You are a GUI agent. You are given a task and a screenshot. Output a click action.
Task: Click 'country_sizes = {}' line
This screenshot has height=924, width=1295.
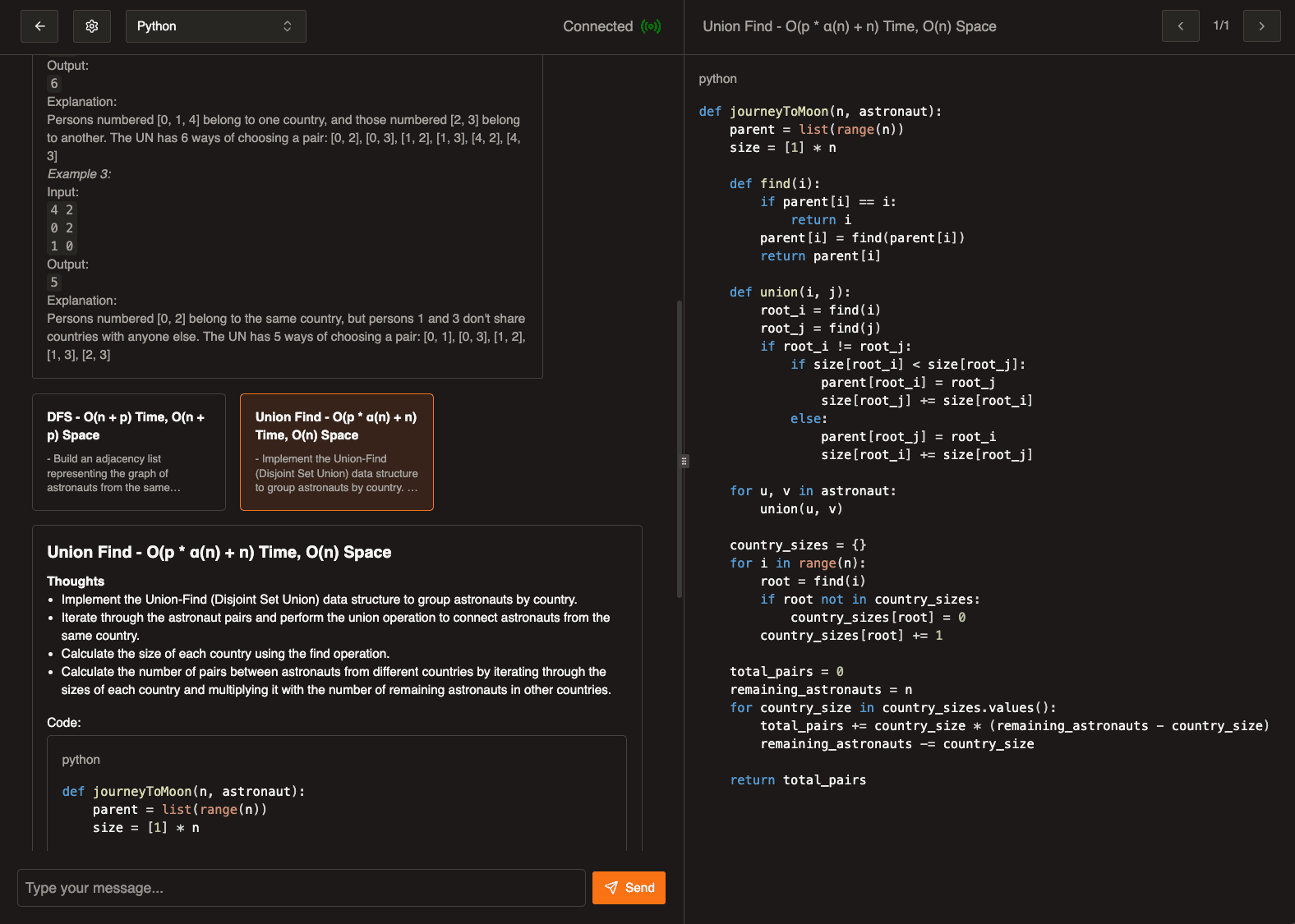(x=798, y=545)
